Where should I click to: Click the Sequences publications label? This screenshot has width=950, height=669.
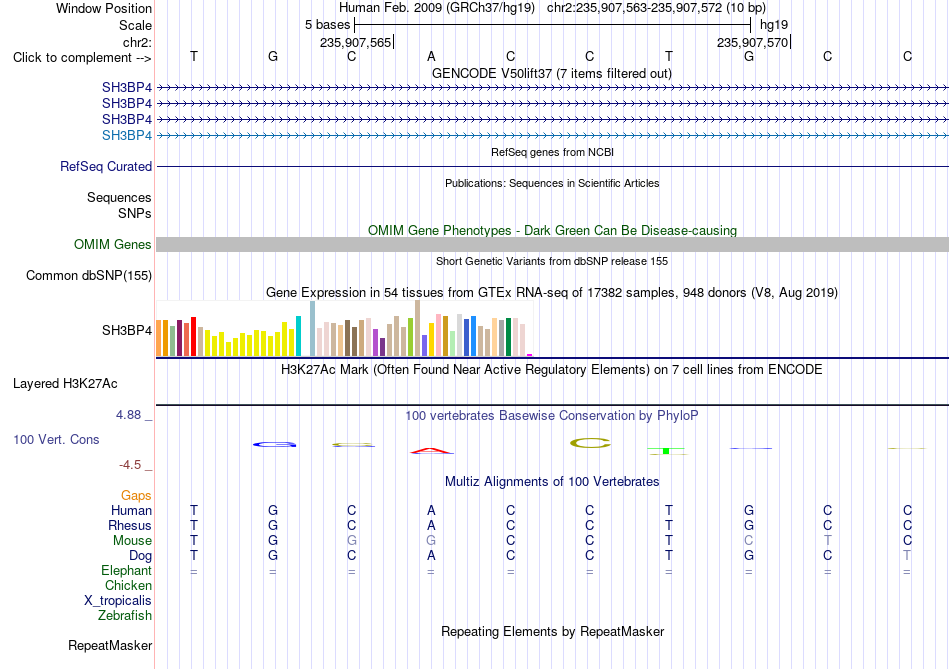(119, 198)
